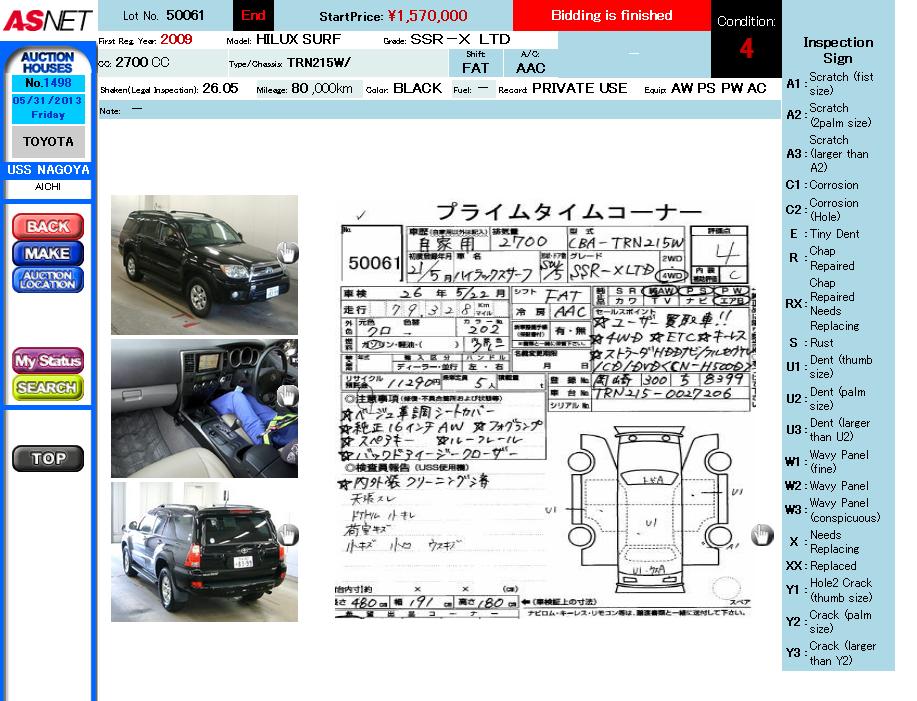The height and width of the screenshot is (701, 917).
Task: Enlarge the handwritten auction sheet image
Action: click(545, 410)
